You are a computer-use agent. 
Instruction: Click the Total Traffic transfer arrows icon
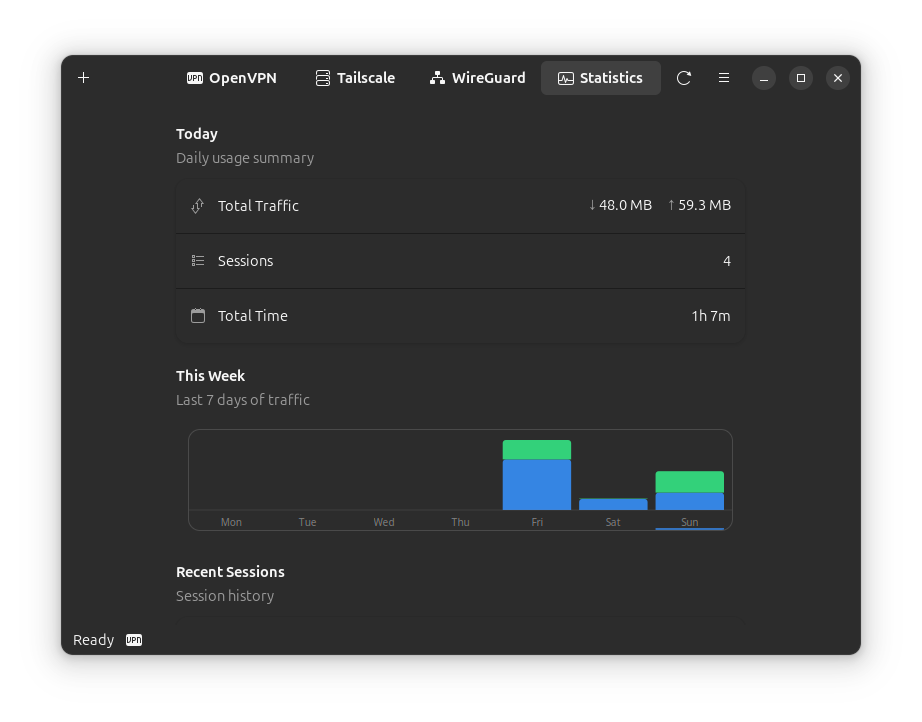[197, 205]
